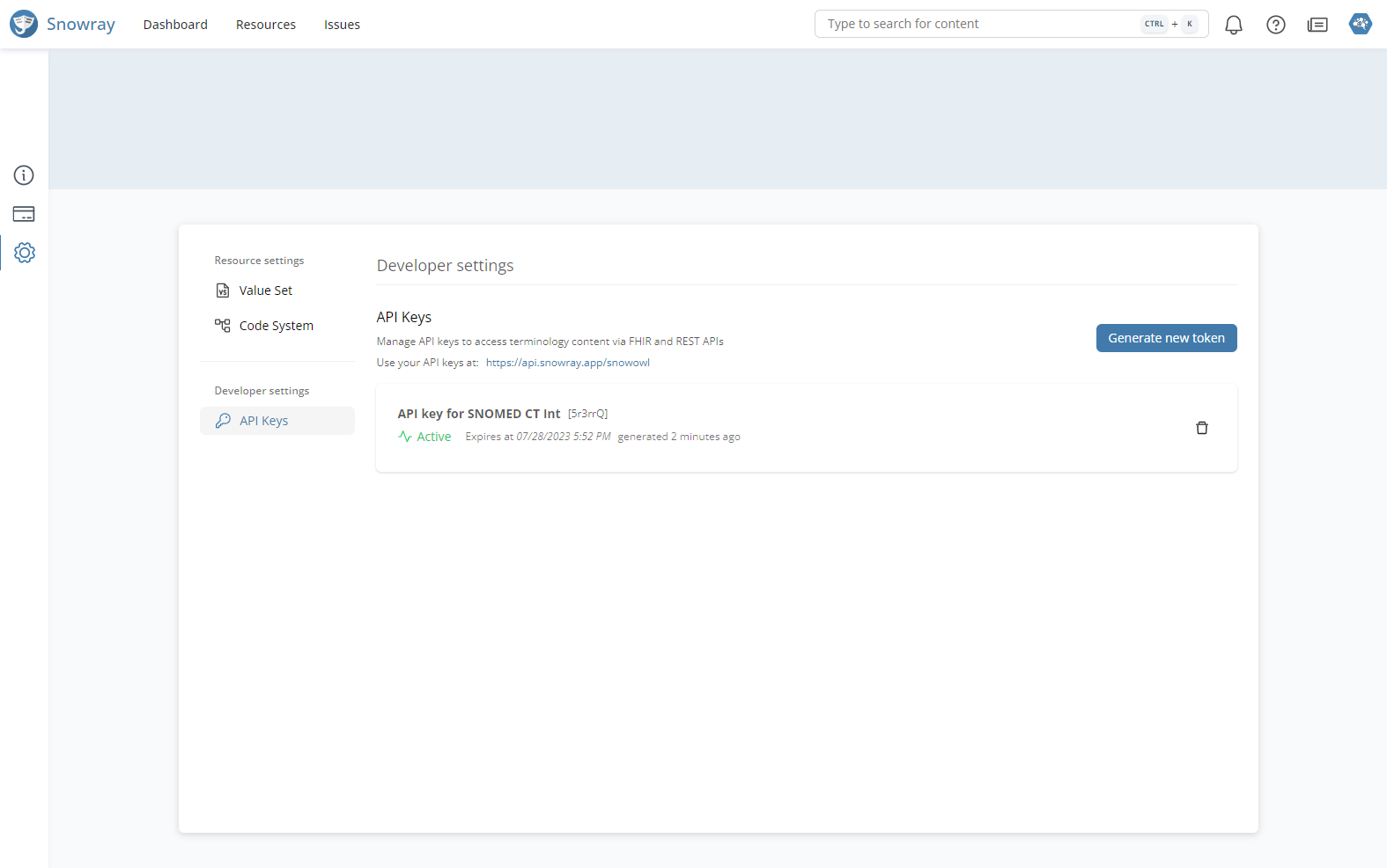Delete the SNOMED CT Int API key
This screenshot has width=1387, height=868.
click(1201, 428)
